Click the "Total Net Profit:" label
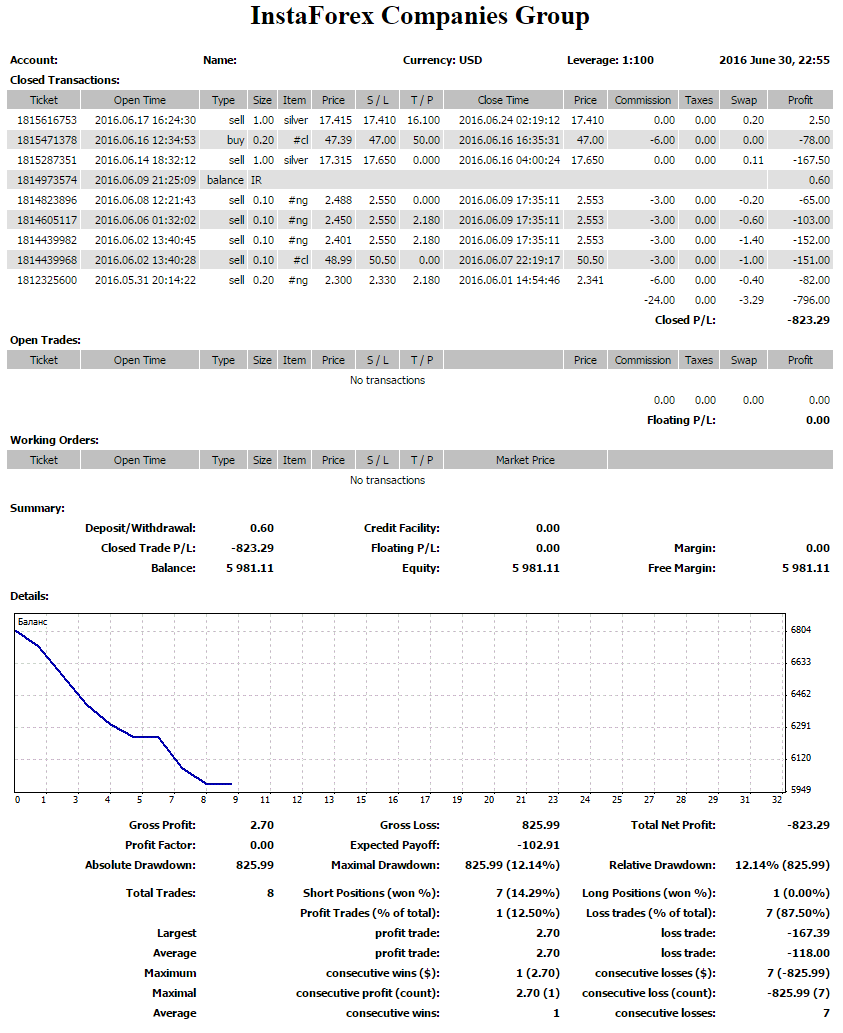843x1033 pixels. 673,825
